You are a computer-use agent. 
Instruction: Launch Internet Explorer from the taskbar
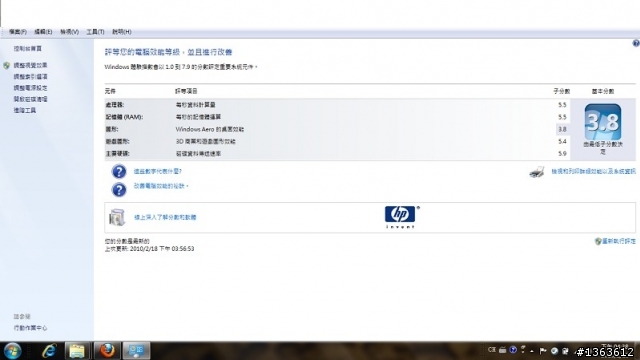[x=49, y=351]
